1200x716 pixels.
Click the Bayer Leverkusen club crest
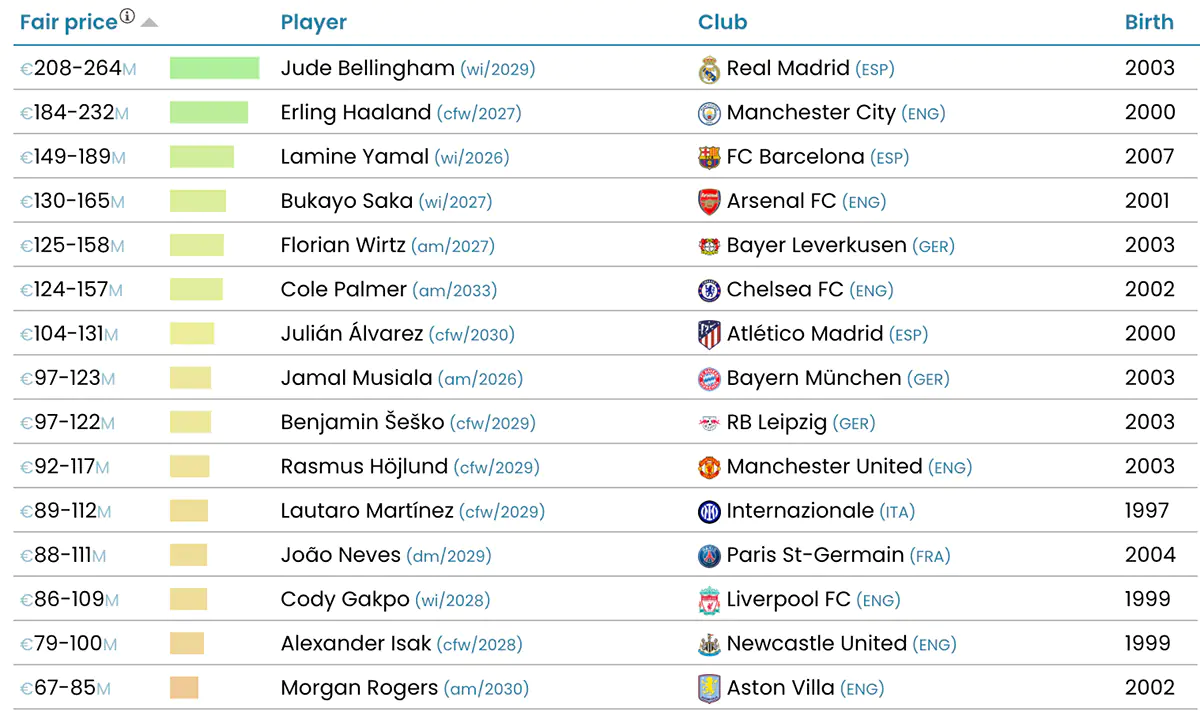point(709,246)
